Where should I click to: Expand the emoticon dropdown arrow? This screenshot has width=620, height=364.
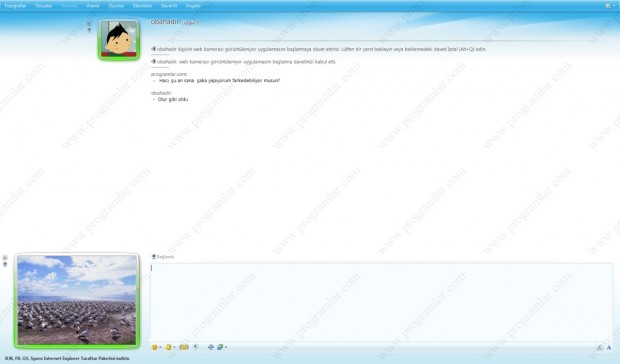(x=160, y=347)
